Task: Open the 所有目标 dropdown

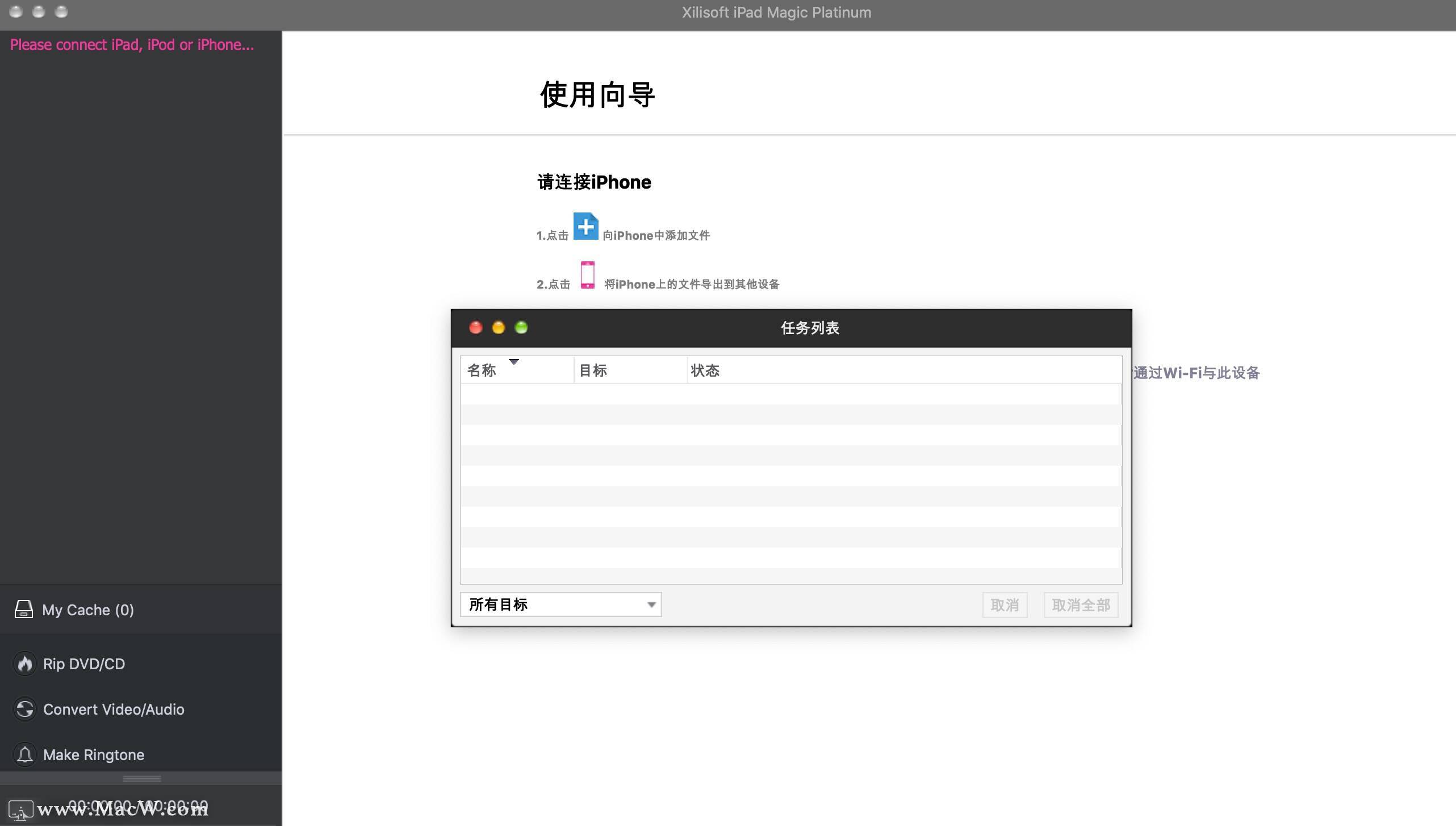Action: pyautogui.click(x=560, y=604)
